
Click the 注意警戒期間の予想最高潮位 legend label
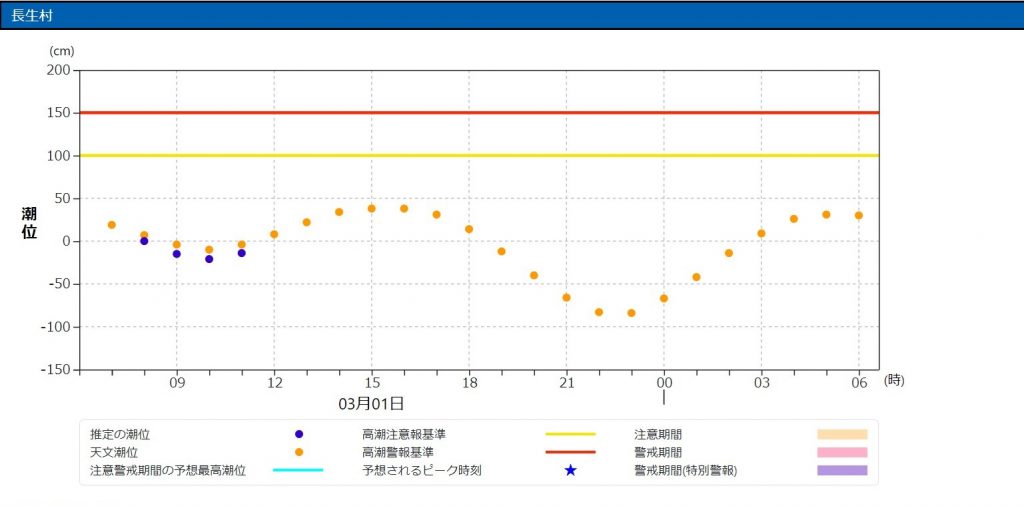[x=168, y=470]
